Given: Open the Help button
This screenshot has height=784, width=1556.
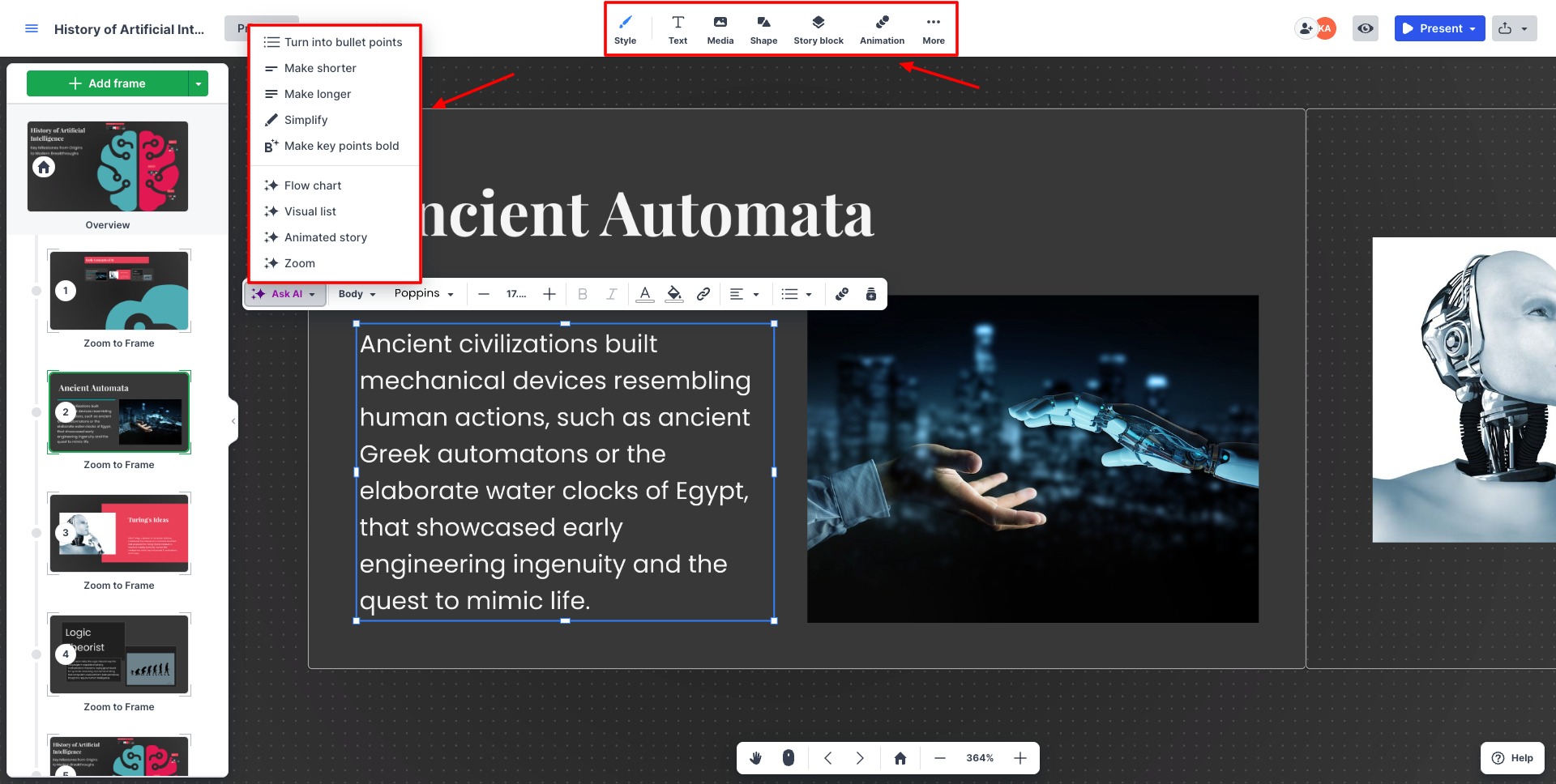Looking at the screenshot, I should click(1512, 758).
